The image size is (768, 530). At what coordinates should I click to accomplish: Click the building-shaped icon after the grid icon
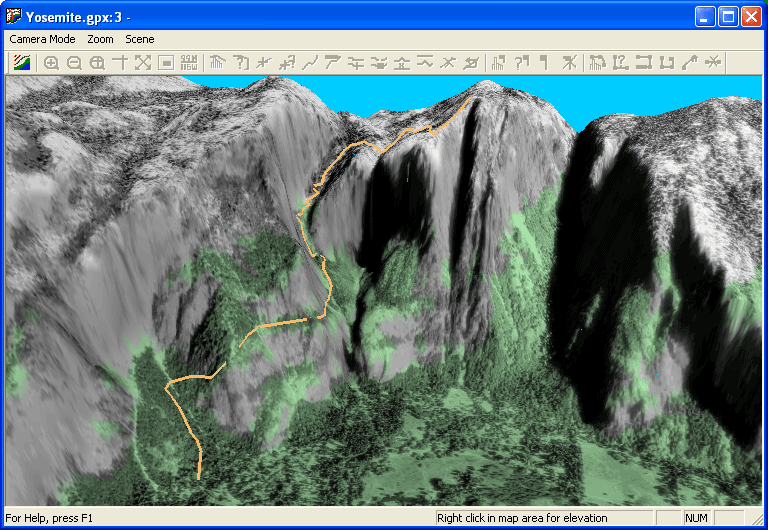pyautogui.click(x=217, y=62)
